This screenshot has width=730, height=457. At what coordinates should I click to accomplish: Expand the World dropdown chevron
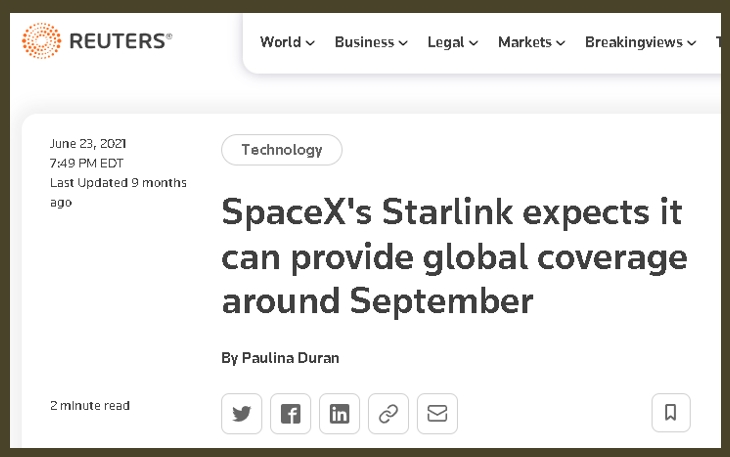click(x=310, y=43)
